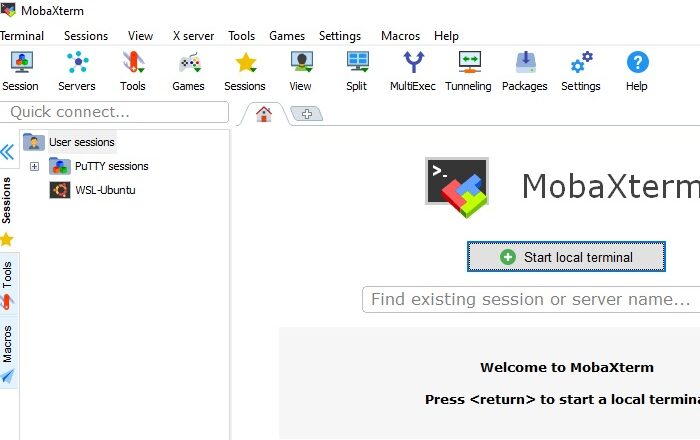Viewport: 700px width, 440px height.
Task: Click the WSL-Ubuntu session icon
Action: click(x=60, y=190)
